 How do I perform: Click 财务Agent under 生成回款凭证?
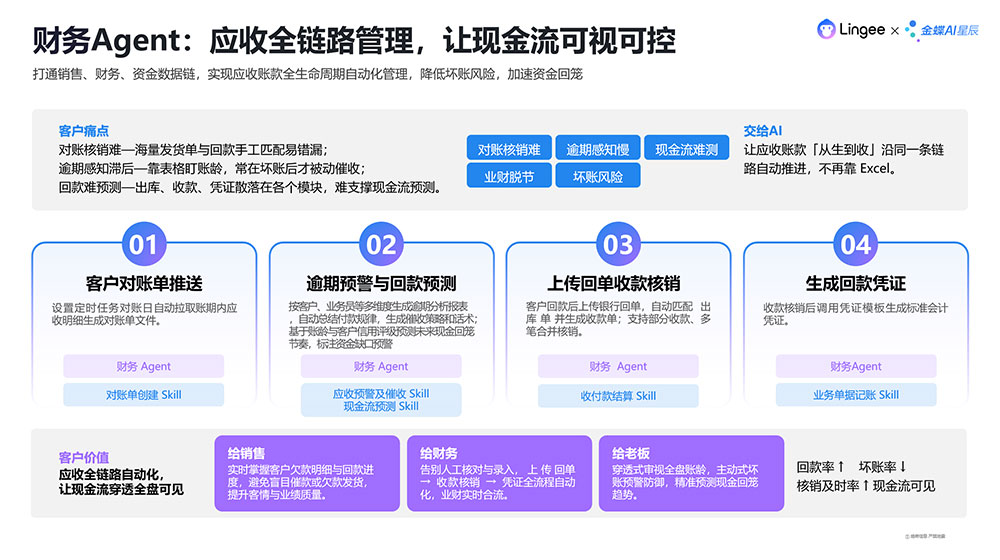(x=856, y=366)
